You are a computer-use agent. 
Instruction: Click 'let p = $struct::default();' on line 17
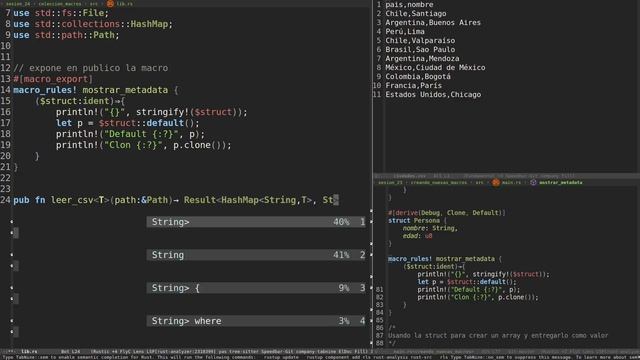coord(127,123)
